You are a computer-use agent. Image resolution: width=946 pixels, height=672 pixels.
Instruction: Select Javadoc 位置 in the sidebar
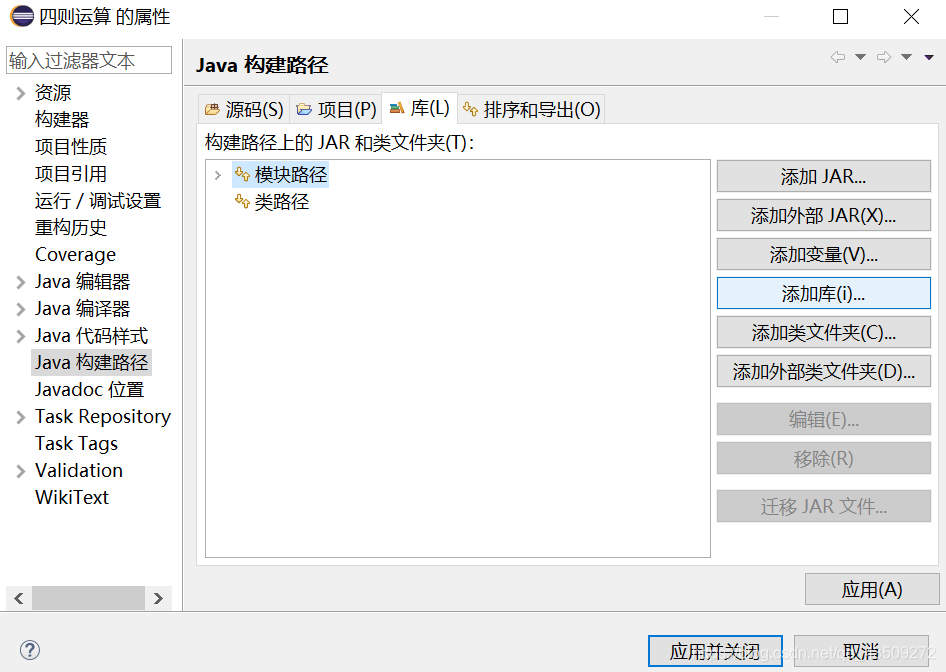(x=88, y=389)
